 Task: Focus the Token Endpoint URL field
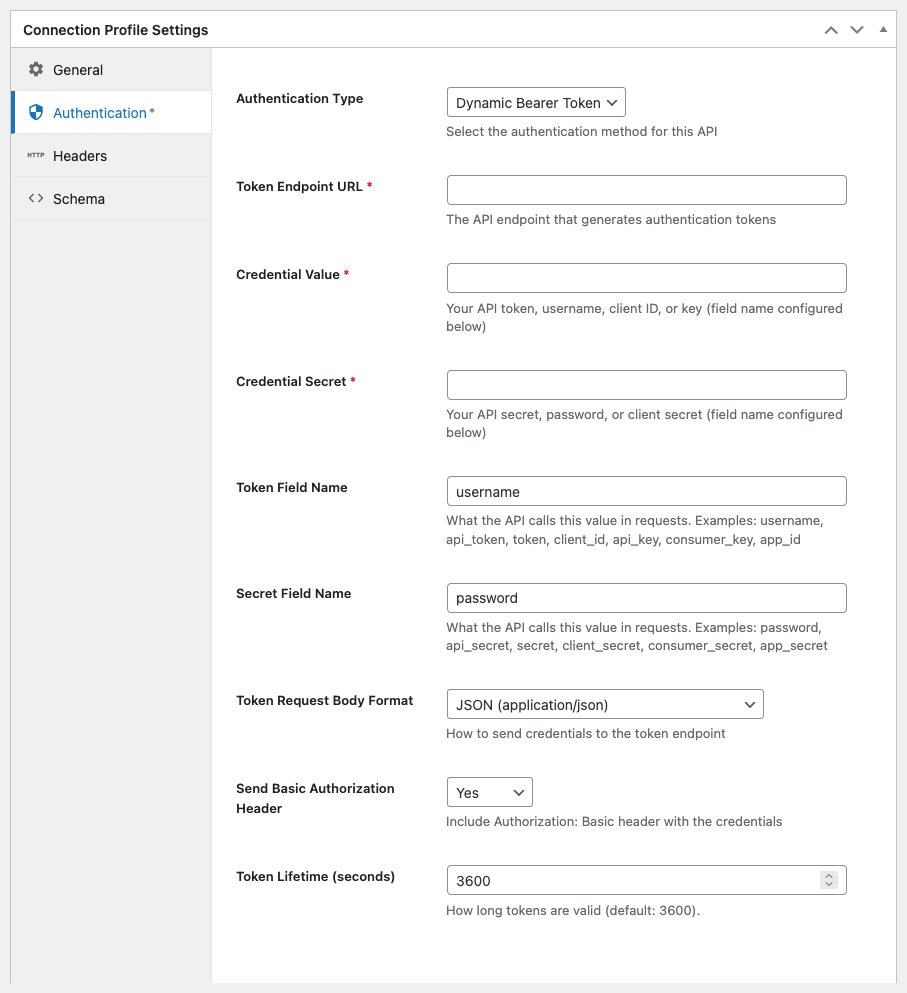pos(647,190)
